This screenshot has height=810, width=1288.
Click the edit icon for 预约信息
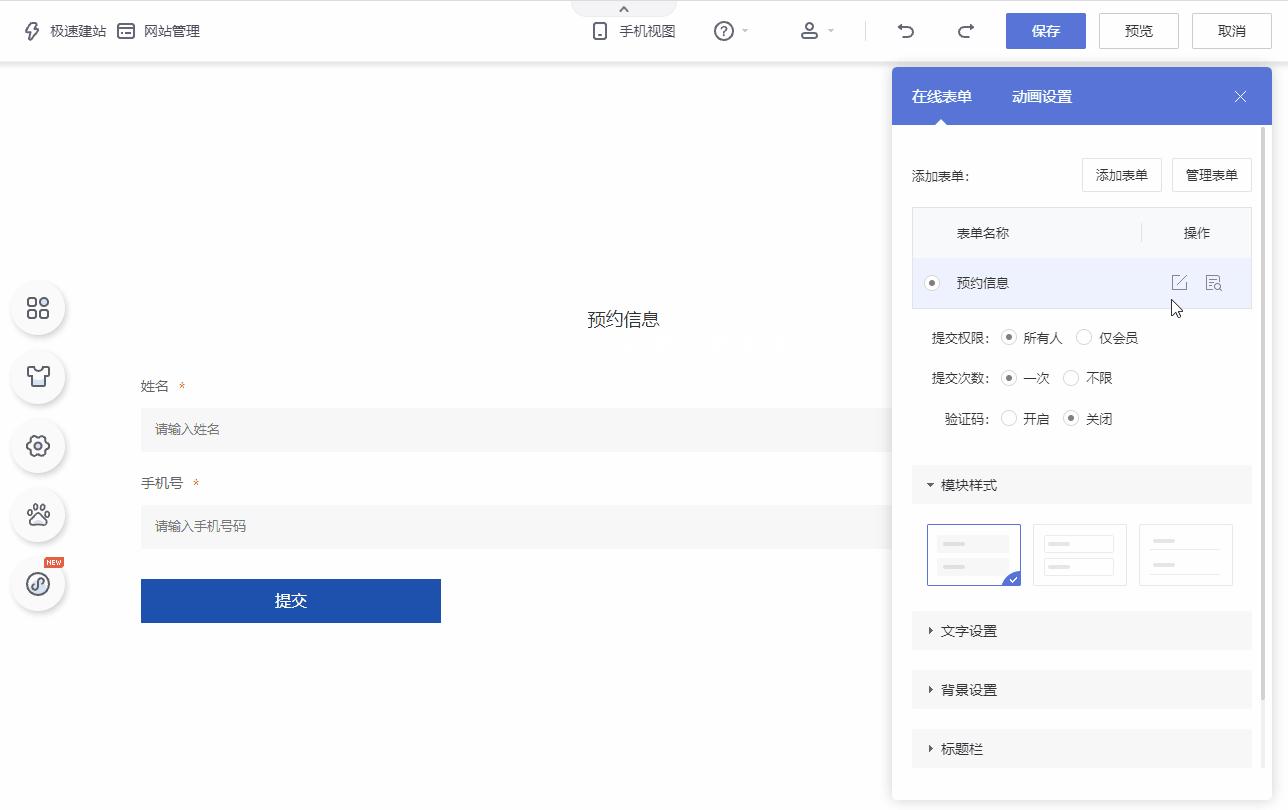[1179, 283]
